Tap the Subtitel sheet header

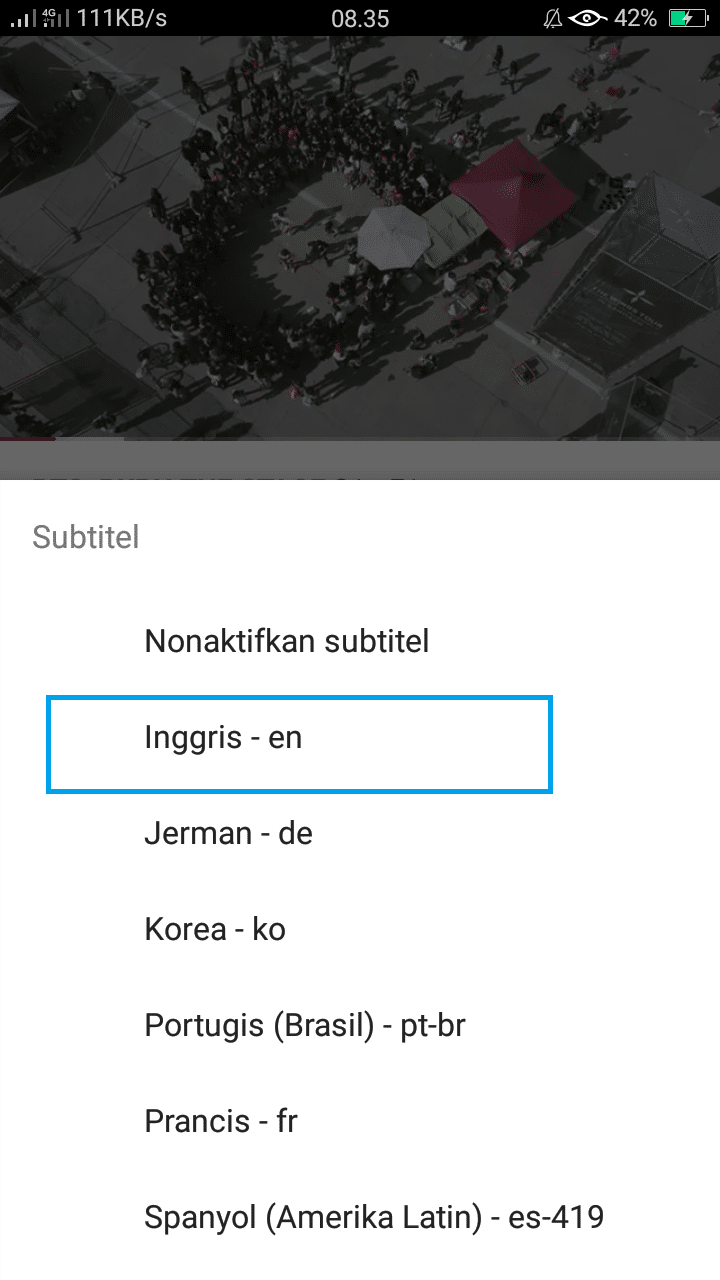tap(86, 537)
